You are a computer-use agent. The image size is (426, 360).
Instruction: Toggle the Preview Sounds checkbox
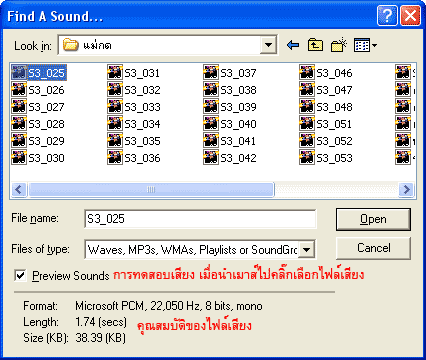click(20, 276)
